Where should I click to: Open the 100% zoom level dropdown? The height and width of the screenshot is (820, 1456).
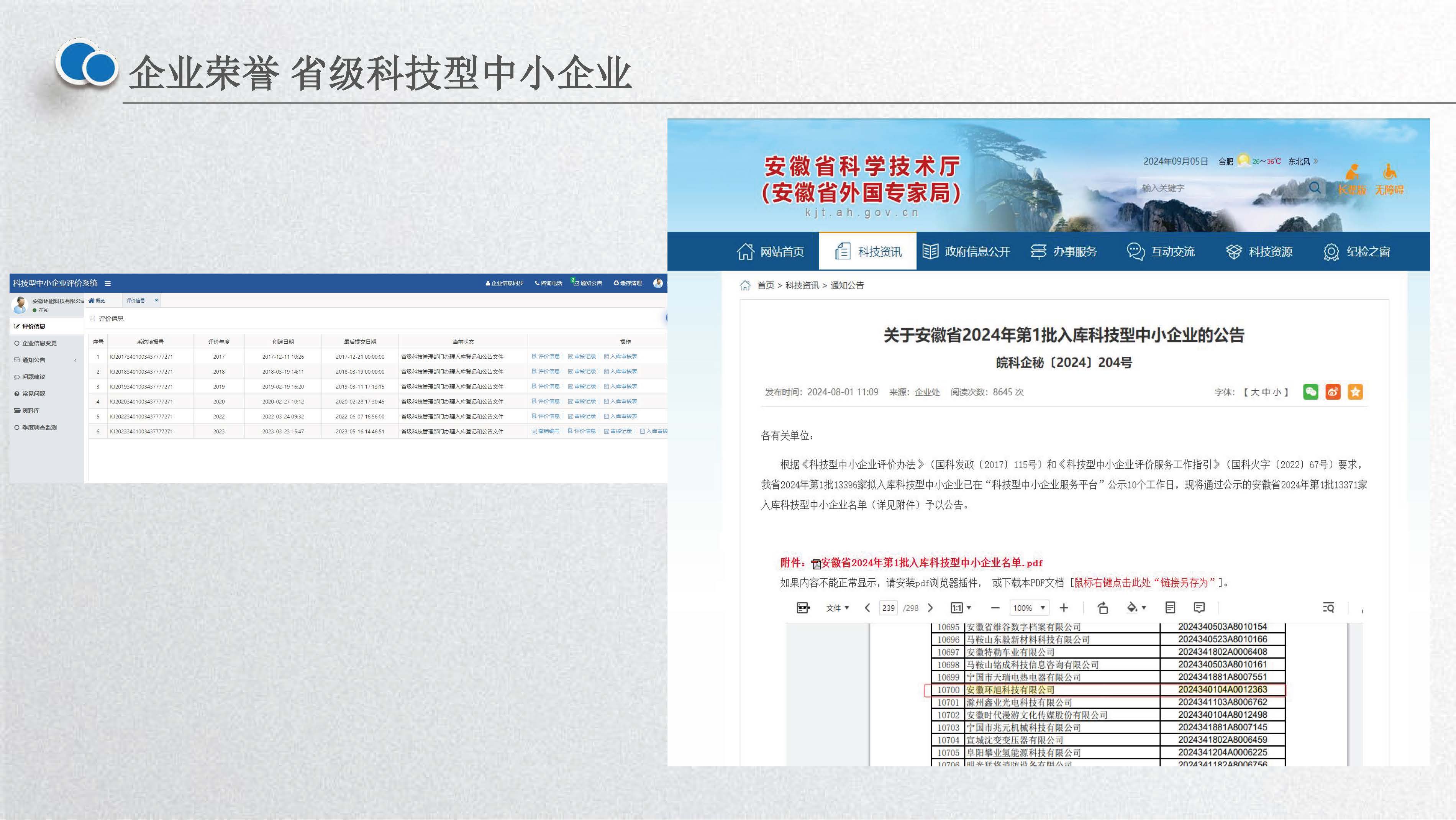tap(1029, 608)
